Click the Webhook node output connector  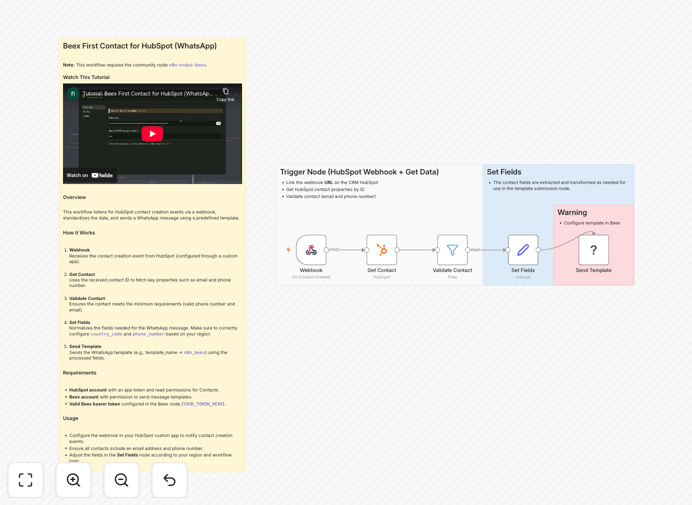tap(326, 250)
